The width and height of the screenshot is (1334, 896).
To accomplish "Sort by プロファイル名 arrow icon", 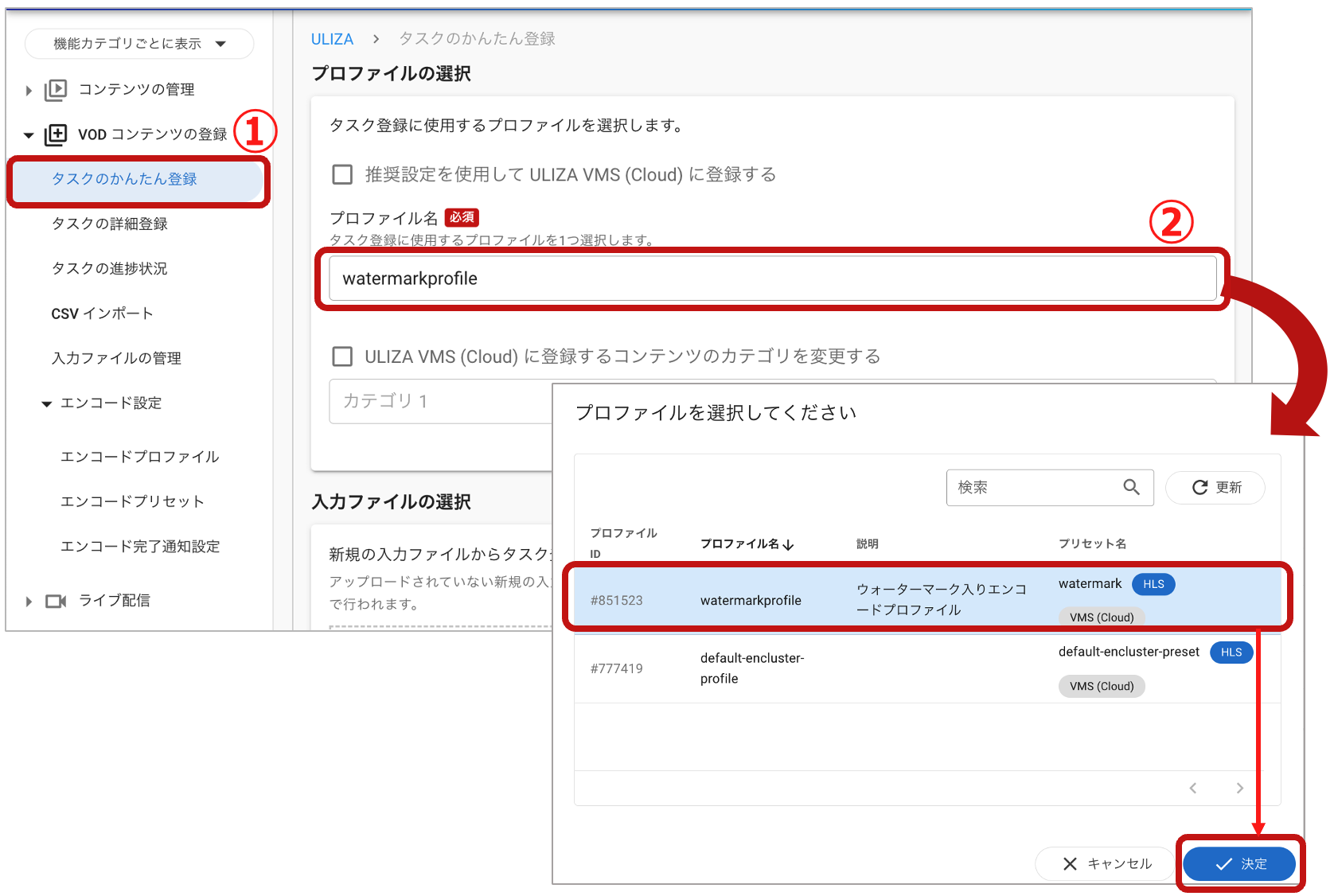I will (x=788, y=544).
